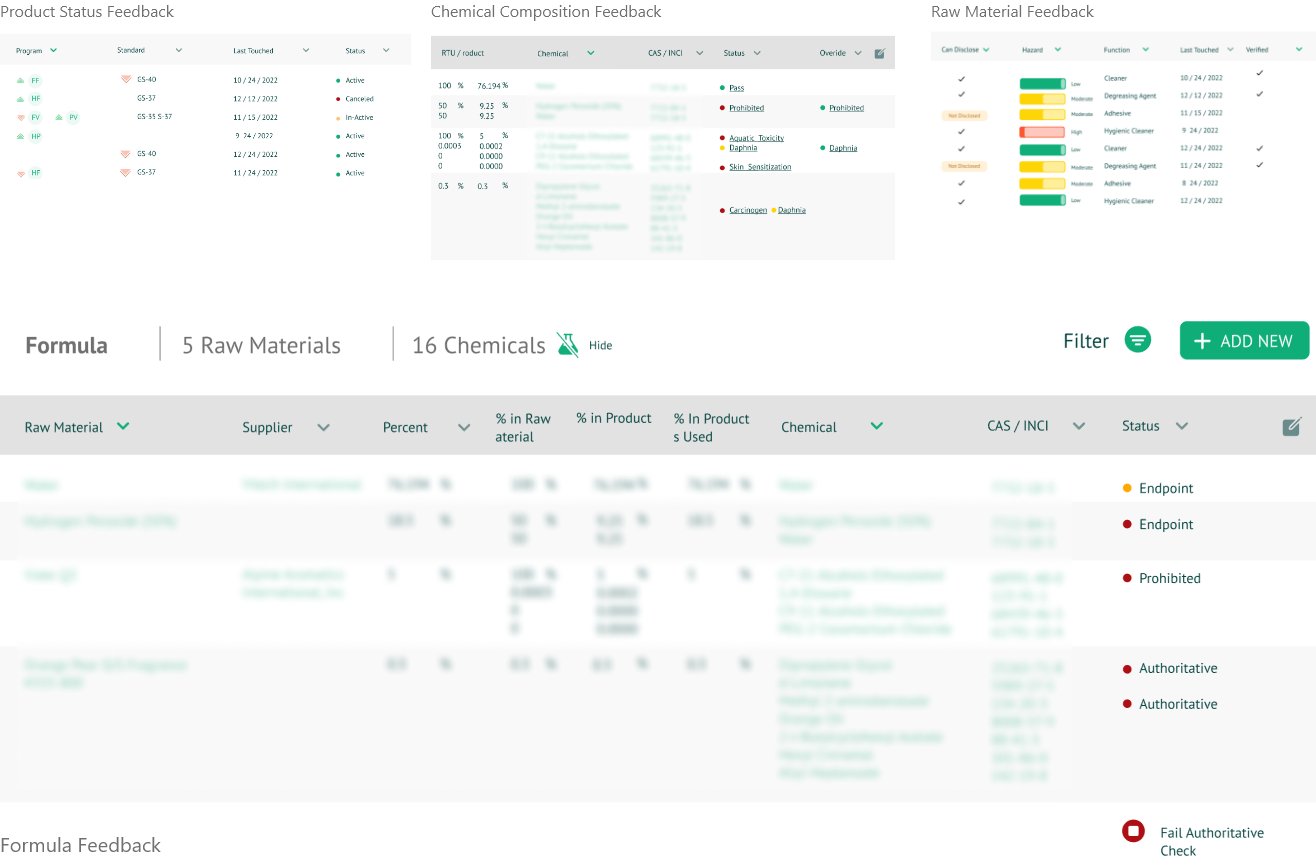Click the green Filter icon
This screenshot has width=1316, height=868.
pos(1137,340)
